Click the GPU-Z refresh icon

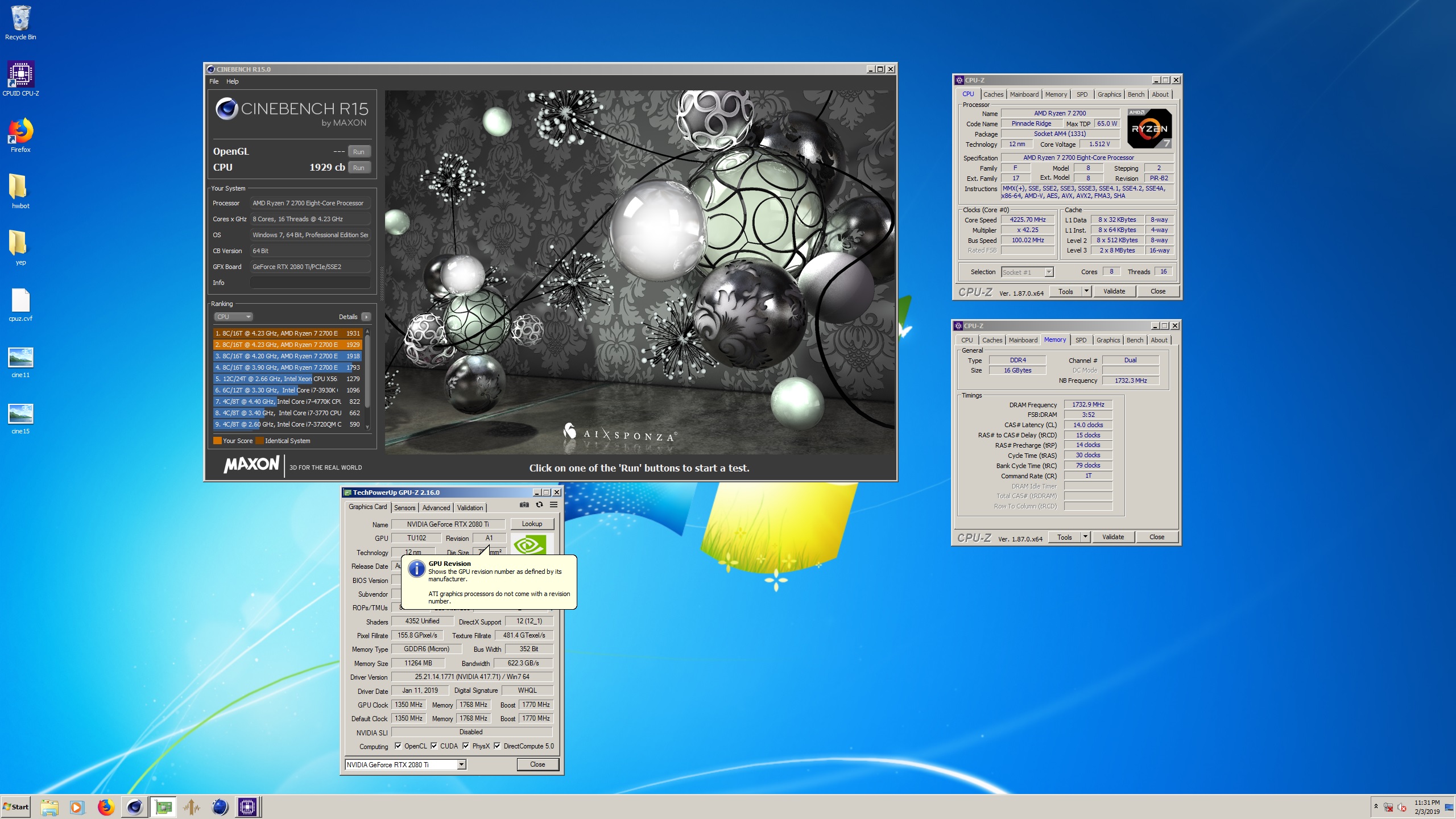coord(539,504)
